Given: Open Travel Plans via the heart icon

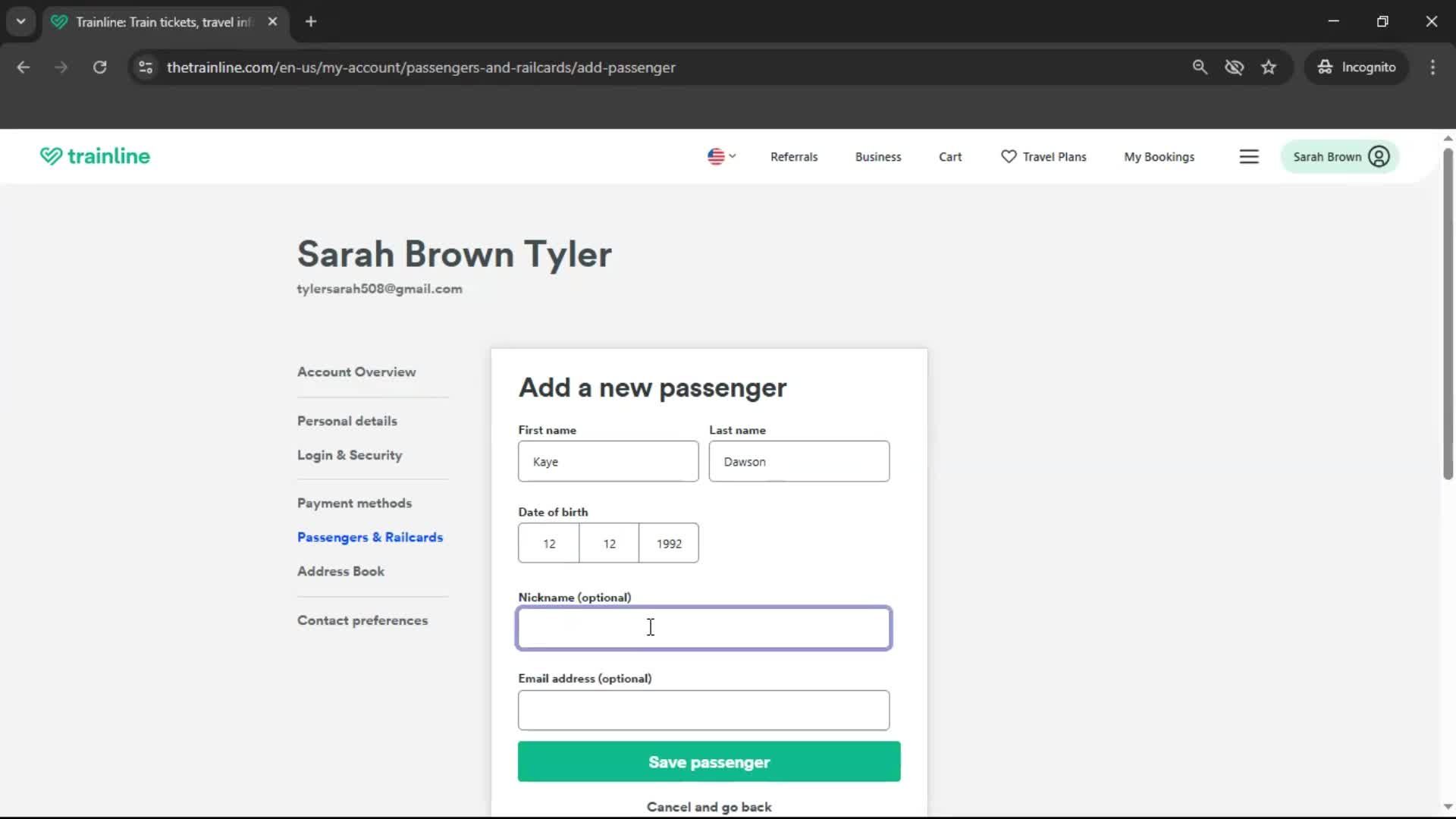Looking at the screenshot, I should [1008, 156].
